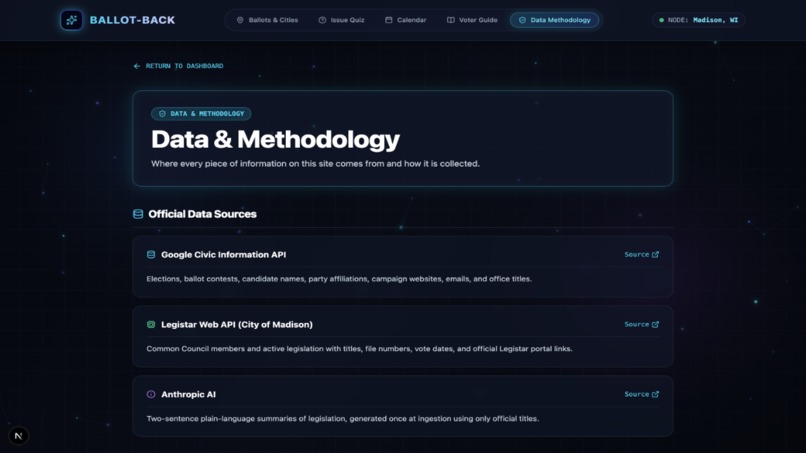
Task: Click the green Legistar Web API icon
Action: [x=151, y=324]
